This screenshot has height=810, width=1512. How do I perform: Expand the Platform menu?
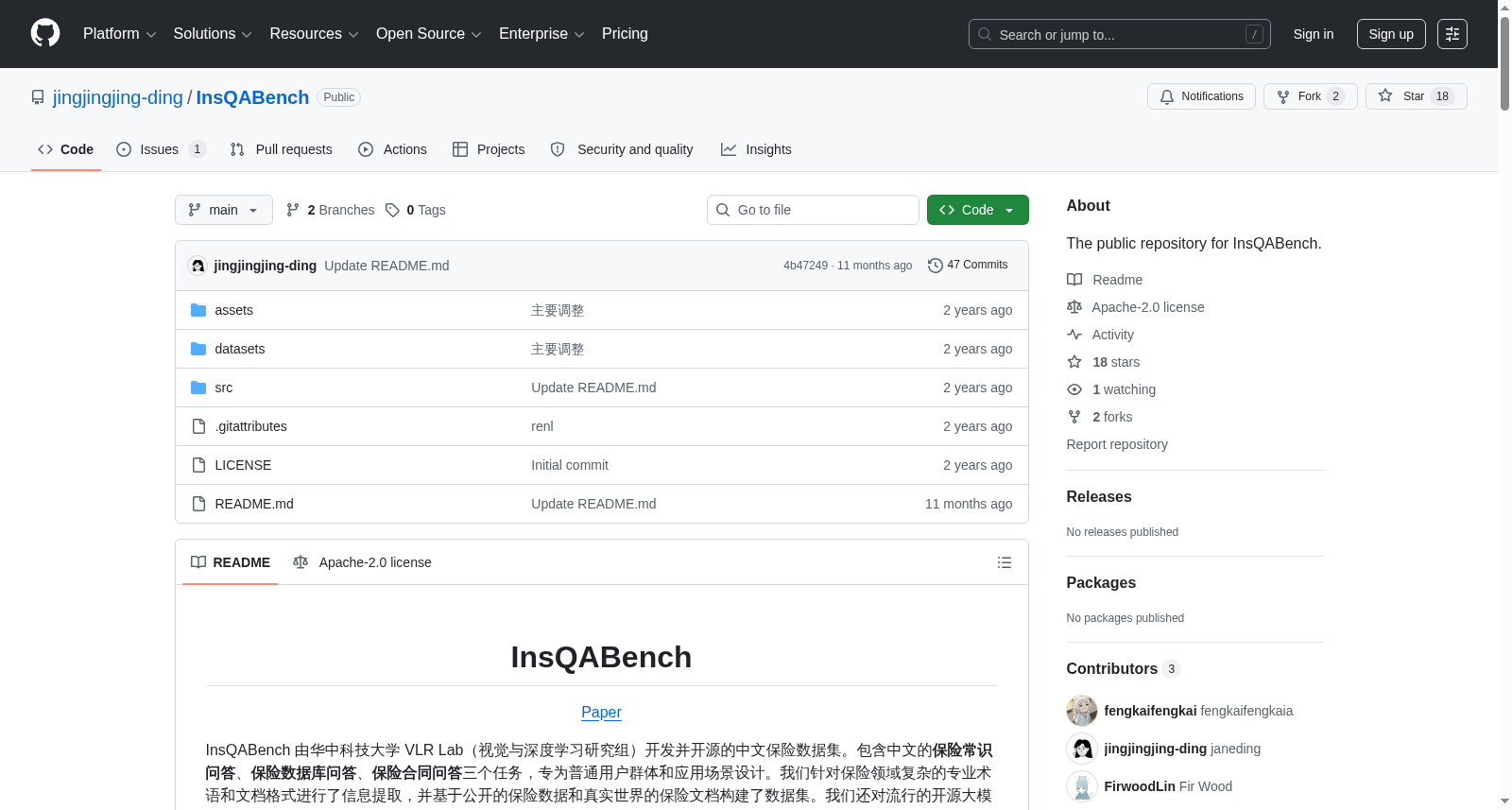click(120, 34)
